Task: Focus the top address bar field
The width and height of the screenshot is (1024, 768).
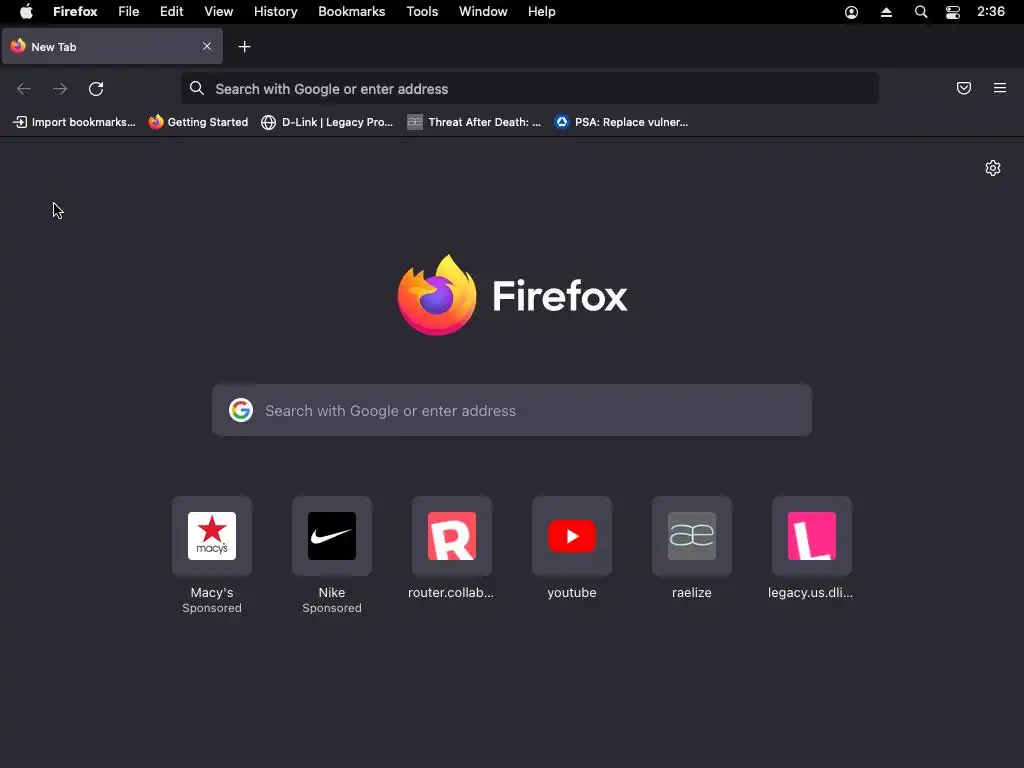Action: [x=530, y=88]
